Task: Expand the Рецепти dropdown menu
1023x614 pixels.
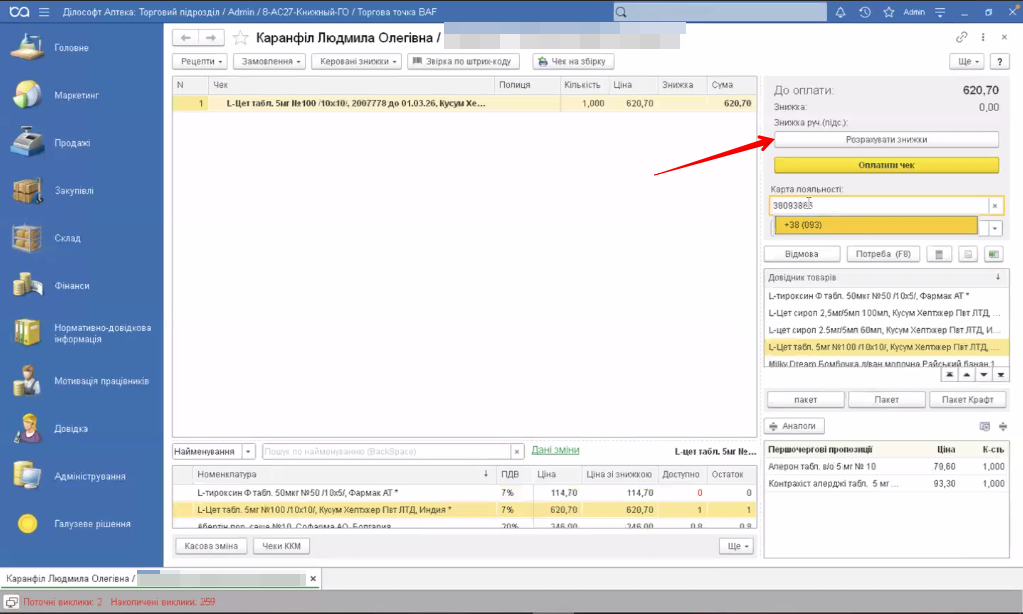Action: [200, 61]
